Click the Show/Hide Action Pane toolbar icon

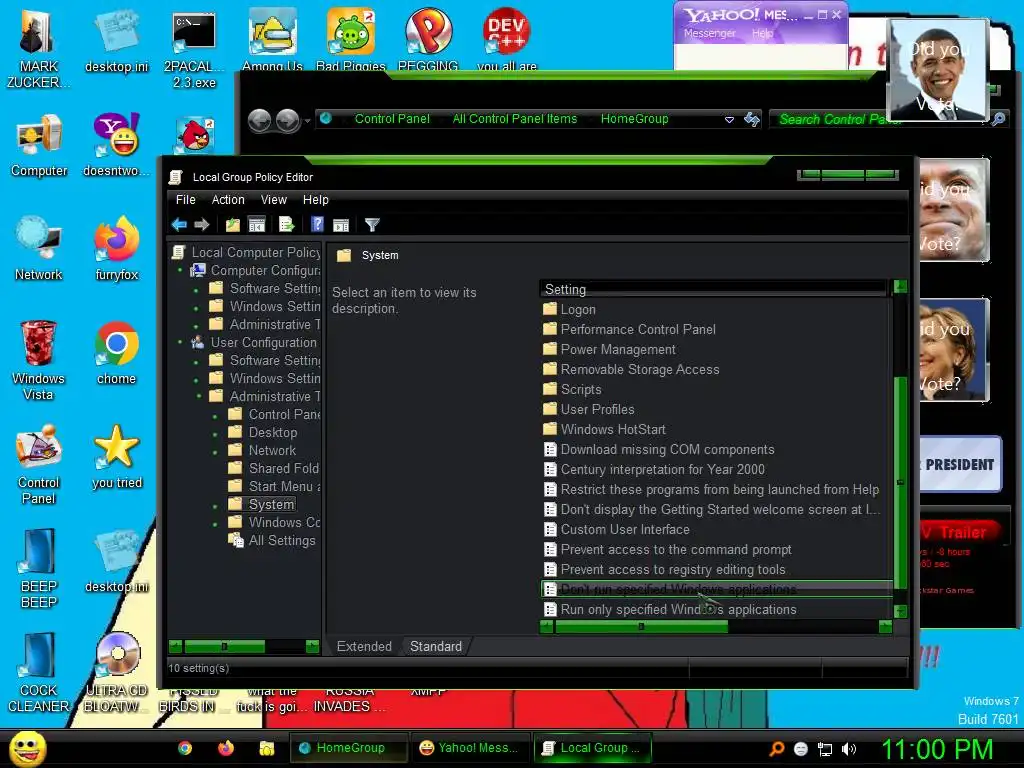(341, 225)
